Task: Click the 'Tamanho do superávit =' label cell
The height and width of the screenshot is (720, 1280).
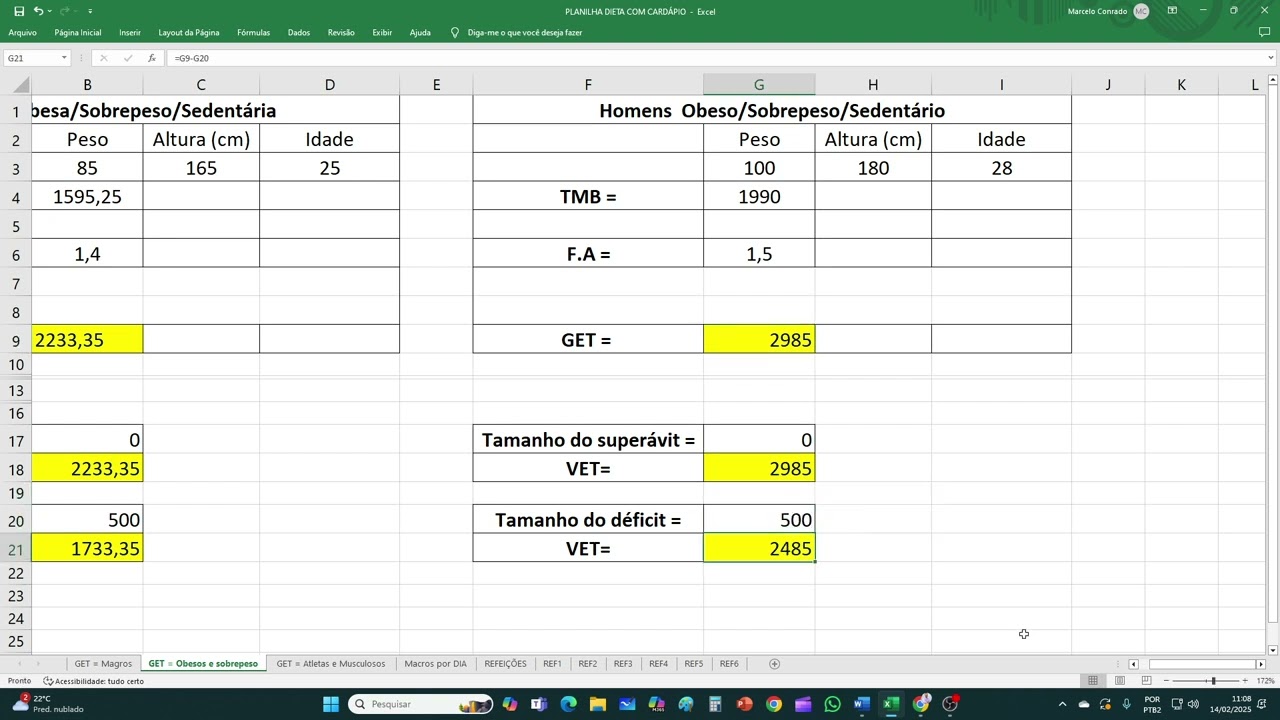Action: tap(588, 439)
